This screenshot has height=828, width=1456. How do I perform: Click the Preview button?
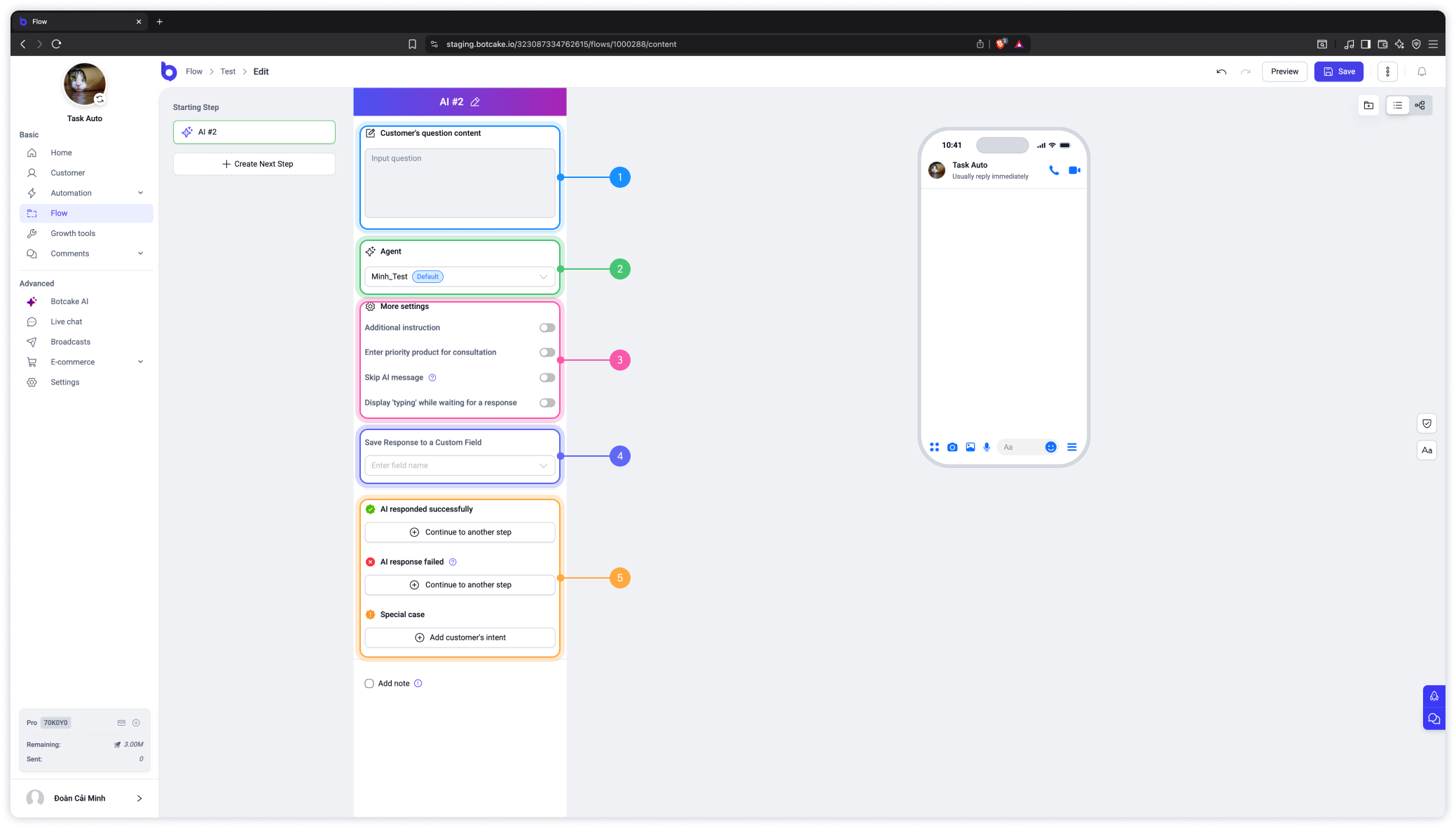point(1284,71)
